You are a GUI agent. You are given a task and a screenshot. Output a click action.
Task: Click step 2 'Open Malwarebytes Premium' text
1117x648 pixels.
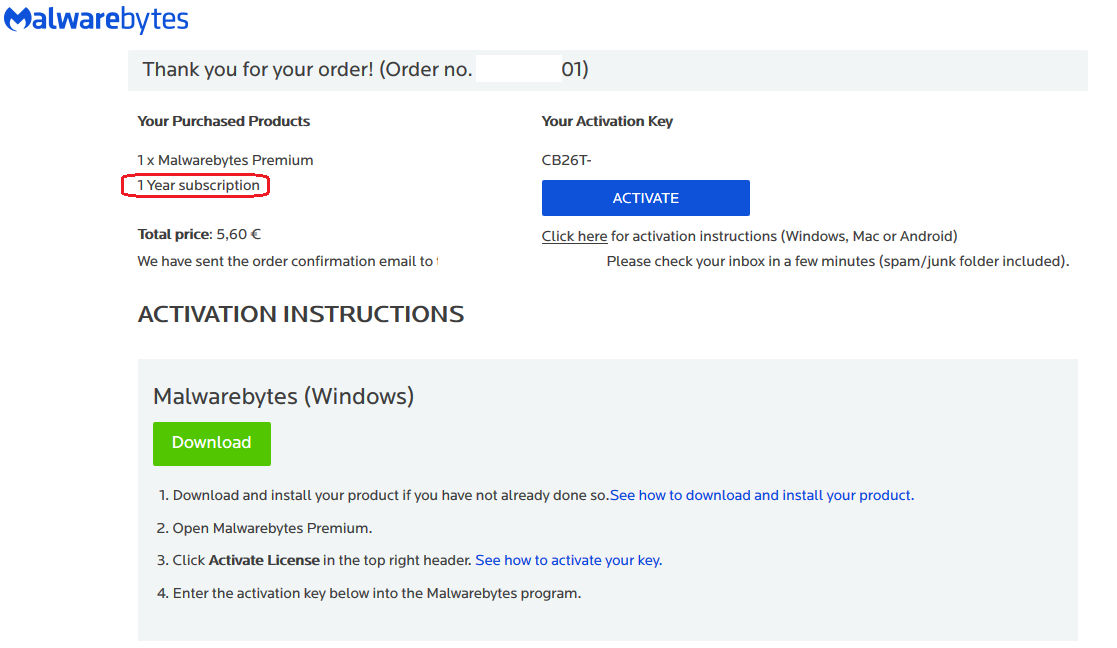(272, 528)
